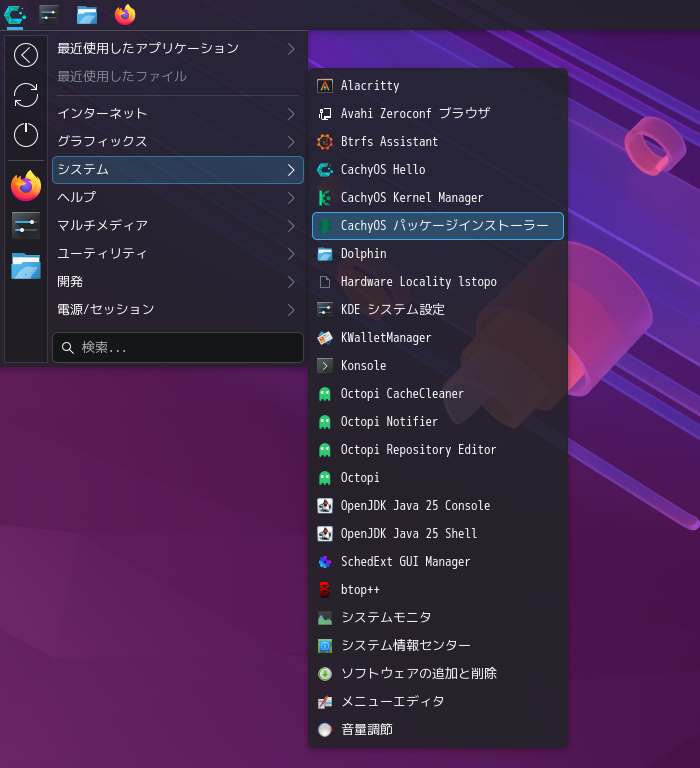The width and height of the screenshot is (700, 768).
Task: Expand ユーティリティ category chevron
Action: click(291, 254)
